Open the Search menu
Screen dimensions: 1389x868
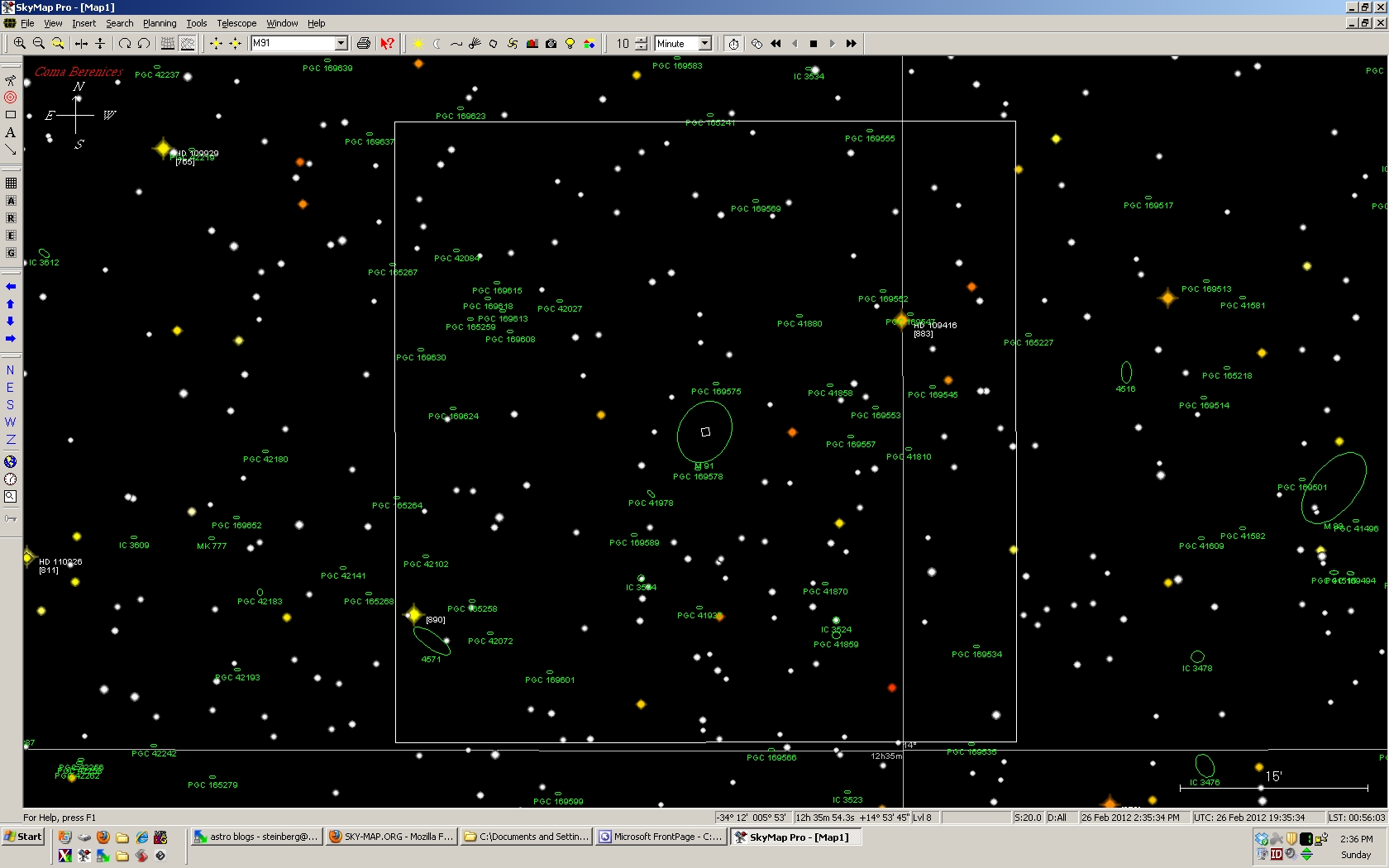point(119,23)
